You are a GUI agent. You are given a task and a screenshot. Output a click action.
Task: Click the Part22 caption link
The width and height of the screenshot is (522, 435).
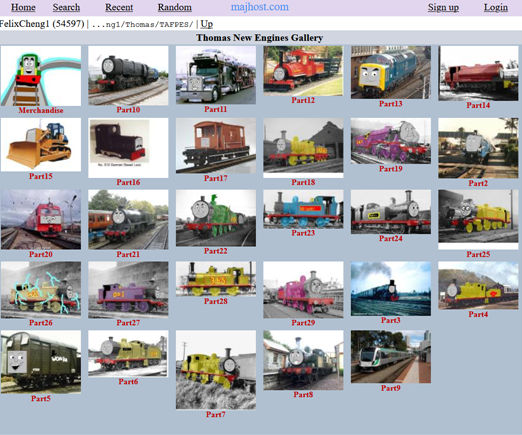point(216,251)
